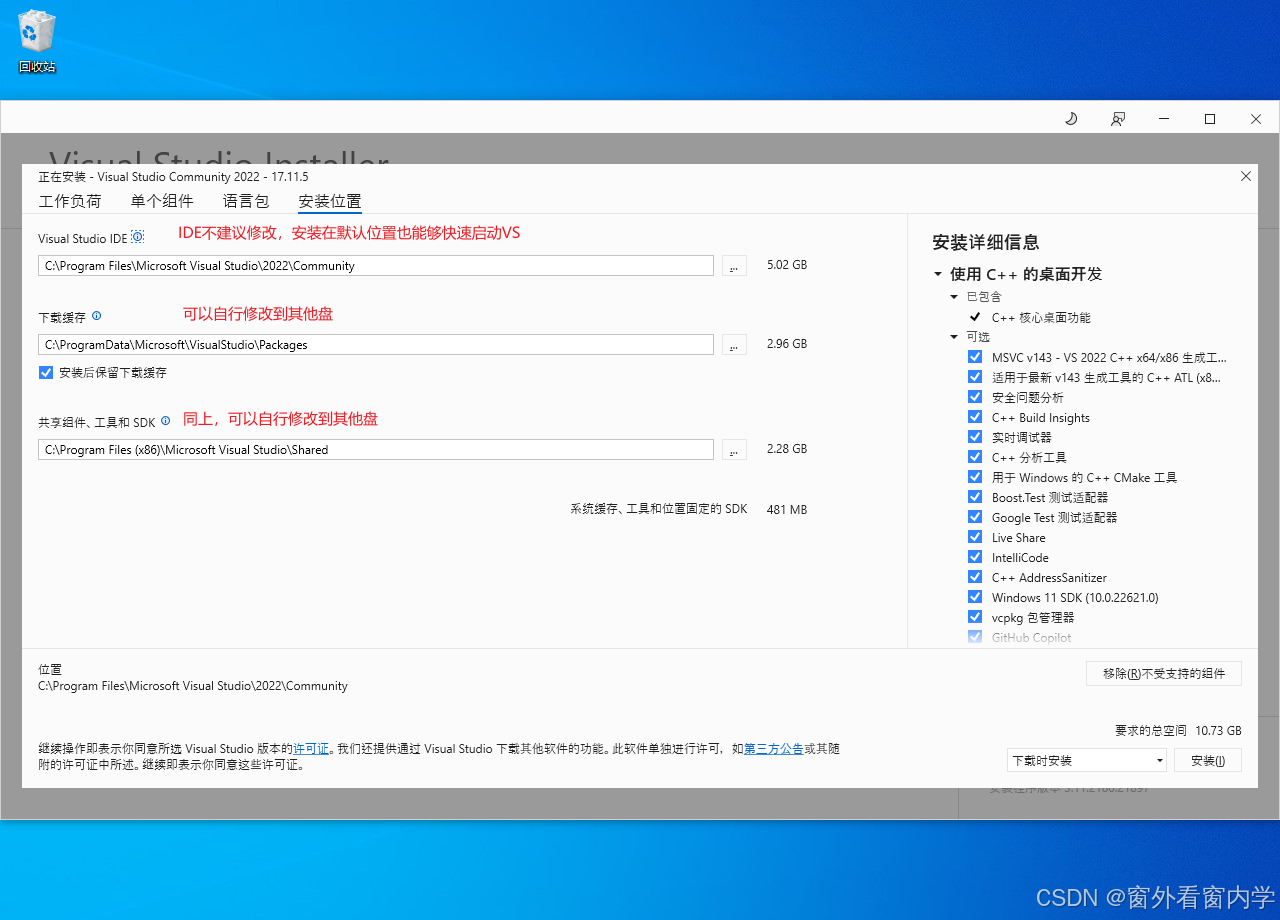The height and width of the screenshot is (920, 1280).
Task: Click the download cache path field
Action: coord(376,344)
